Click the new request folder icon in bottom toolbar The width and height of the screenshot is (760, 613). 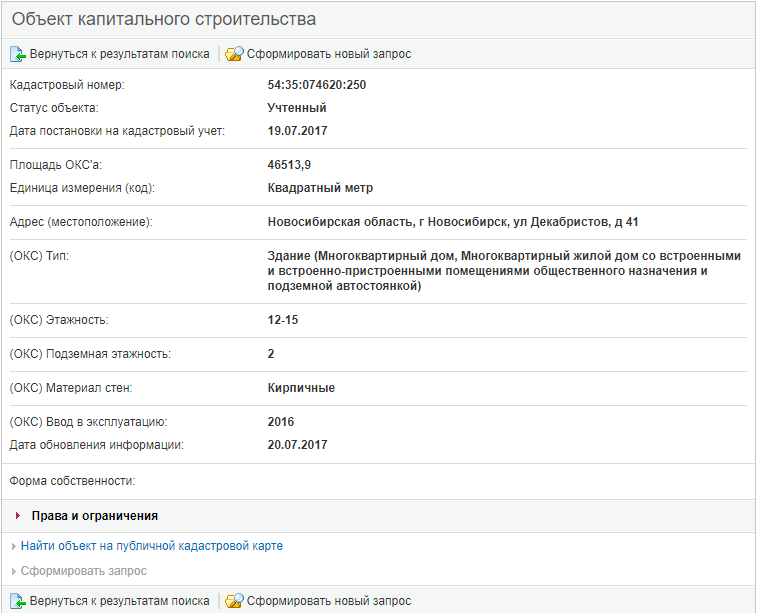pyautogui.click(x=234, y=601)
